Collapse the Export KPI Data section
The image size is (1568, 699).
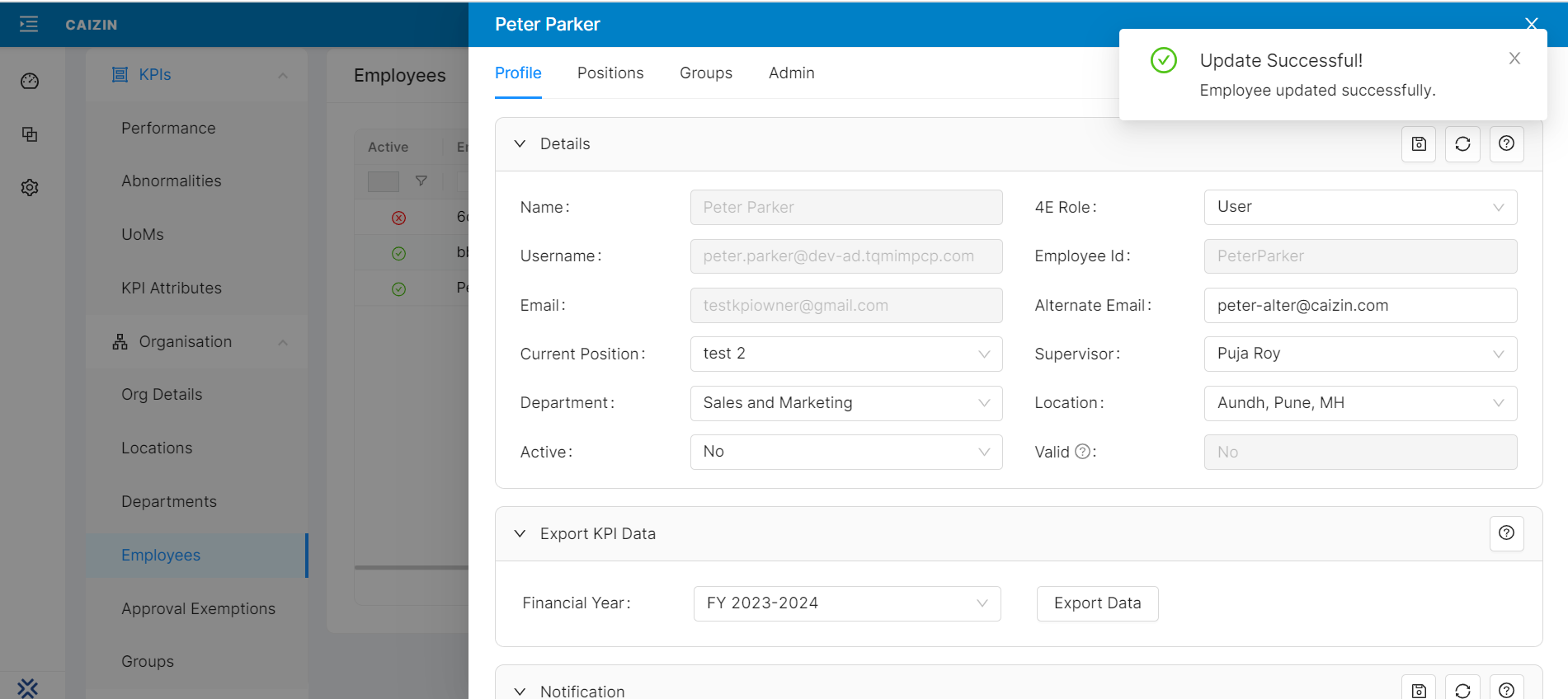pos(520,534)
